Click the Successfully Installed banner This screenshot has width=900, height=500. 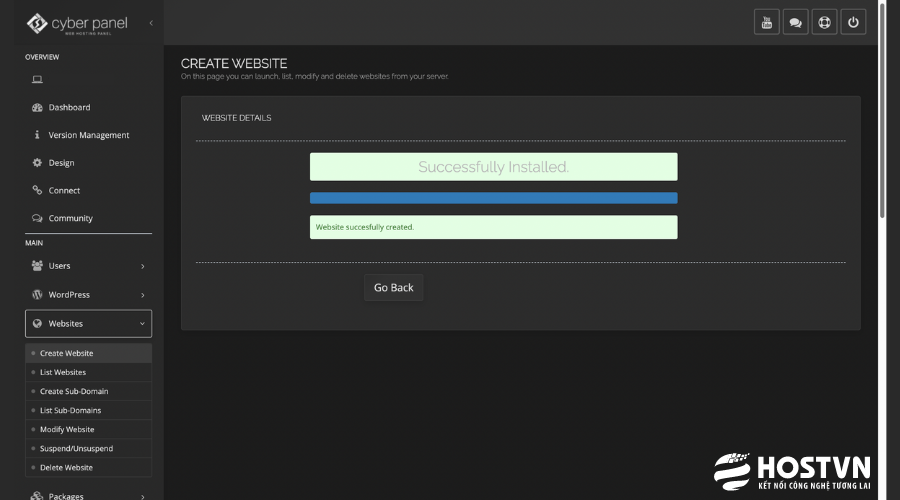point(494,166)
